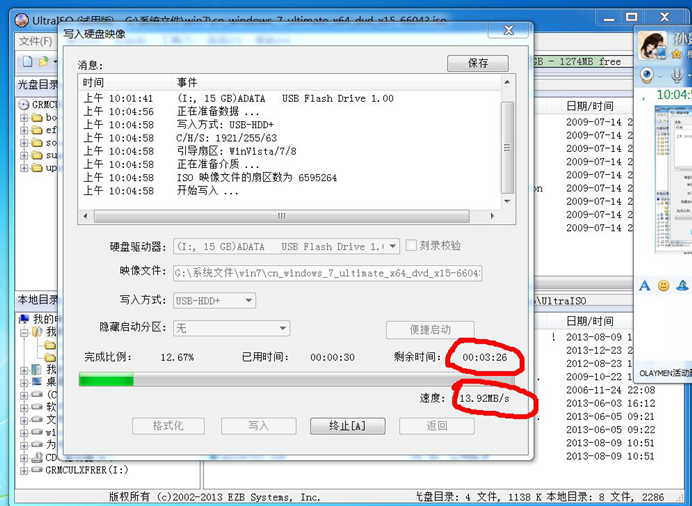Select the 'bo' folder icon in disc tree
The image size is (692, 506).
tap(38, 118)
